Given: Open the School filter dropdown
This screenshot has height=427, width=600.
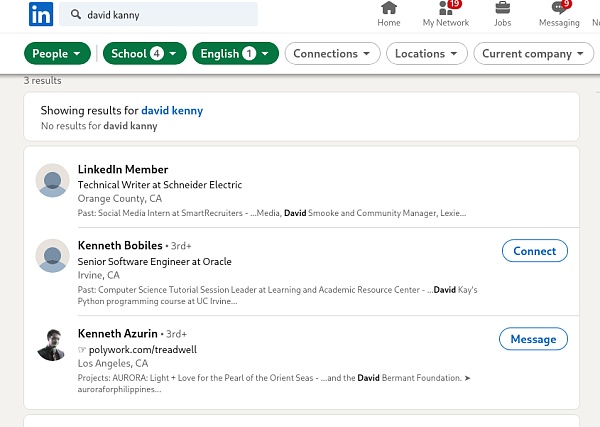Looking at the screenshot, I should point(145,54).
